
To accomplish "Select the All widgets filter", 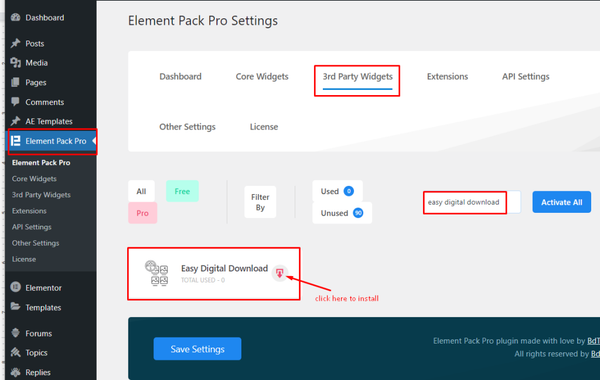I will (x=141, y=191).
